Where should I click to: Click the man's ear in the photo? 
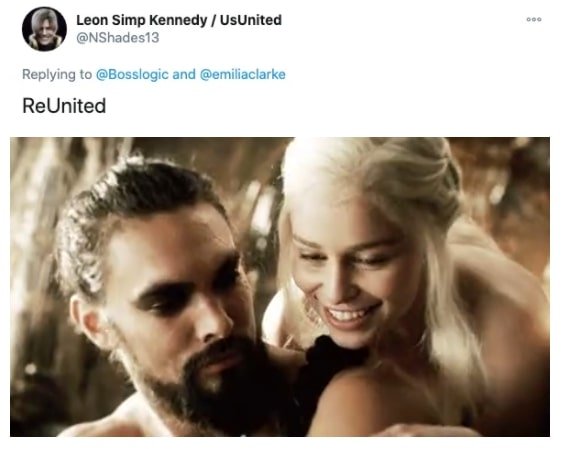click(86, 318)
